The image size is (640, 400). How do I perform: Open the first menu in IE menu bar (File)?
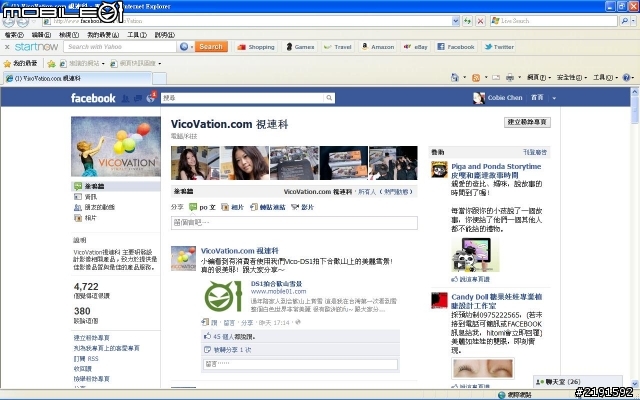pos(14,35)
